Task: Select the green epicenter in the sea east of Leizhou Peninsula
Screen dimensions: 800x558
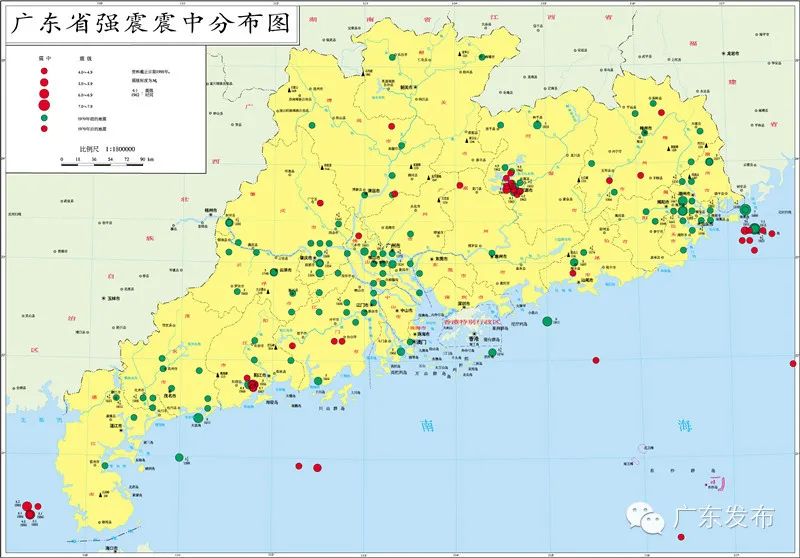Action: pyautogui.click(x=179, y=458)
